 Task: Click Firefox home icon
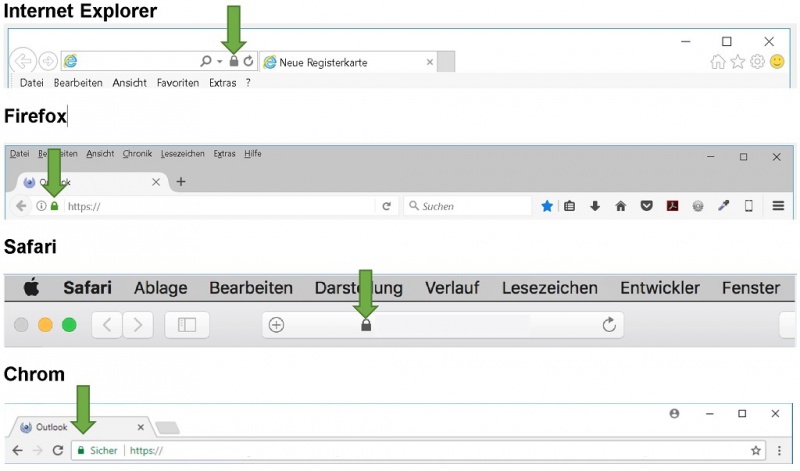coord(620,206)
